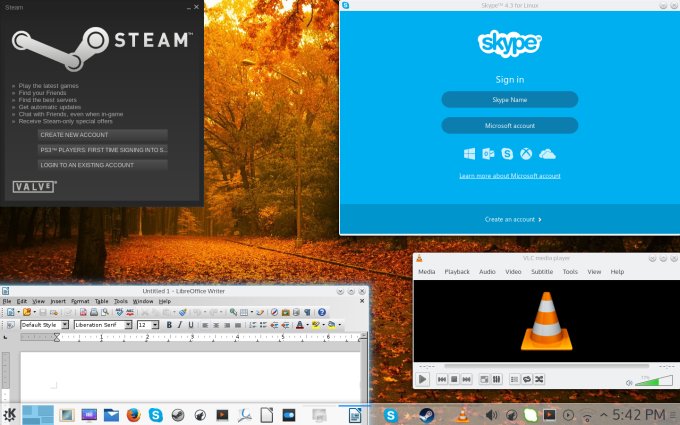Open the font size dropdown showing 12
The height and width of the screenshot is (425, 680).
(x=154, y=325)
